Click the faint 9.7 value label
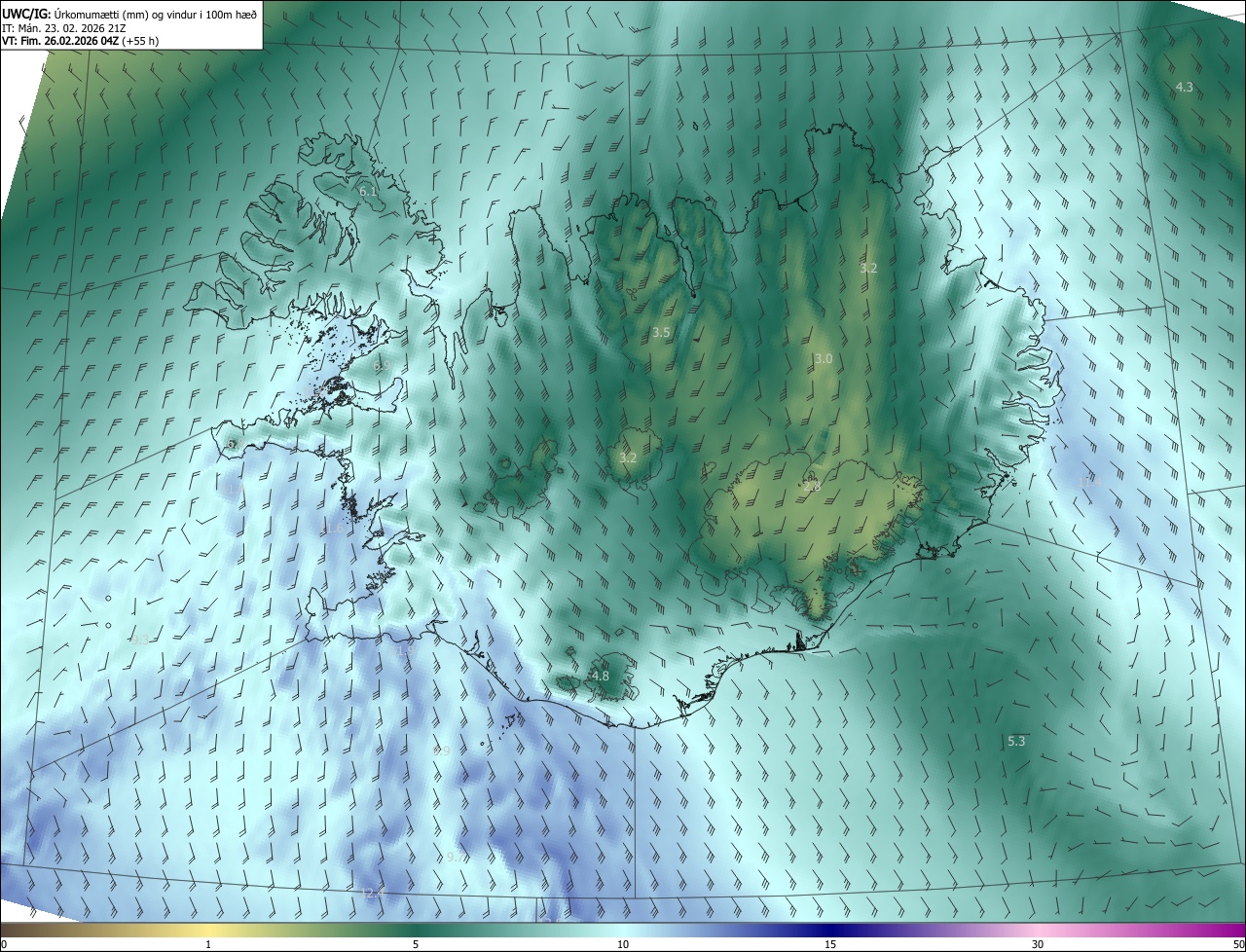Viewport: 1246px width, 952px height. (455, 858)
